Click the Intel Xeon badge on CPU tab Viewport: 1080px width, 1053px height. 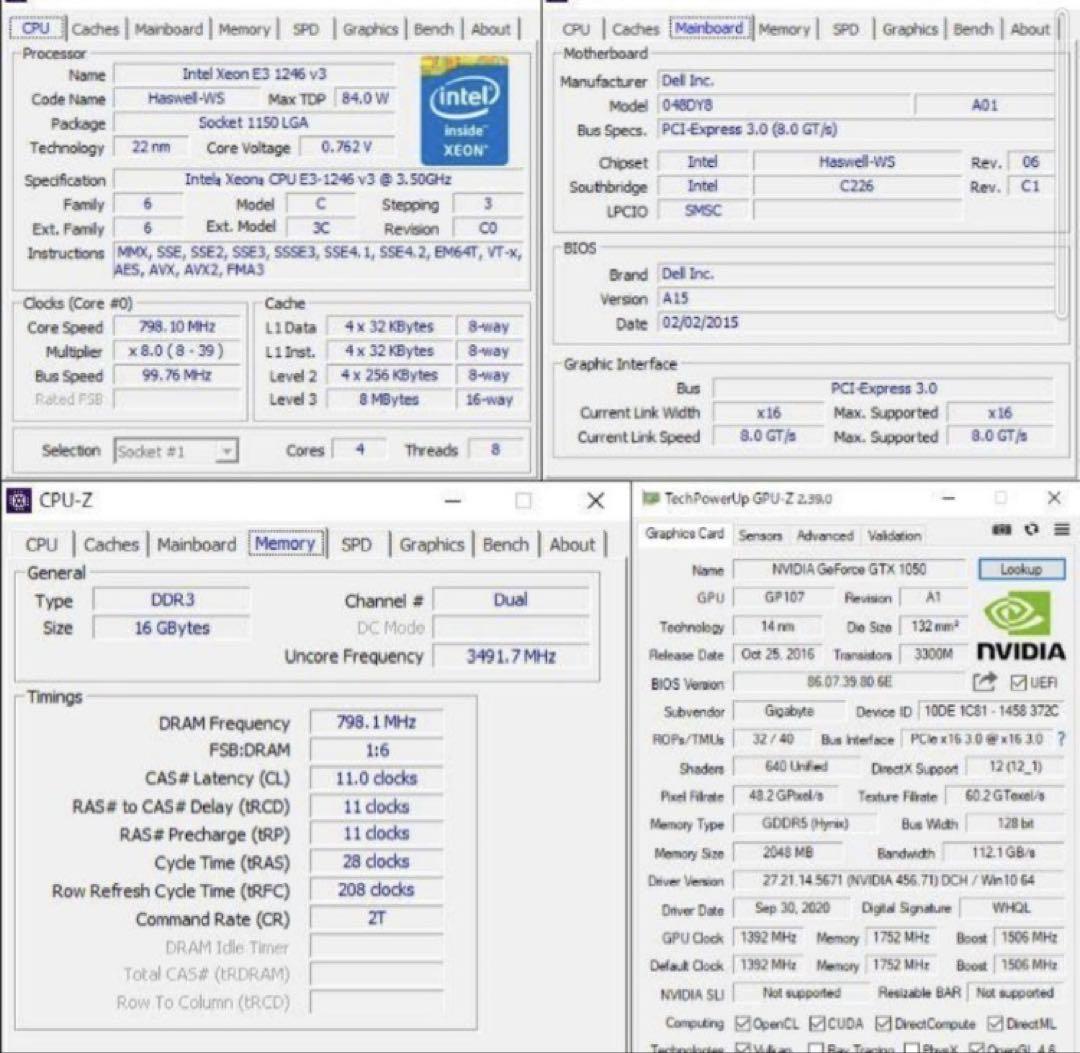coord(464,110)
